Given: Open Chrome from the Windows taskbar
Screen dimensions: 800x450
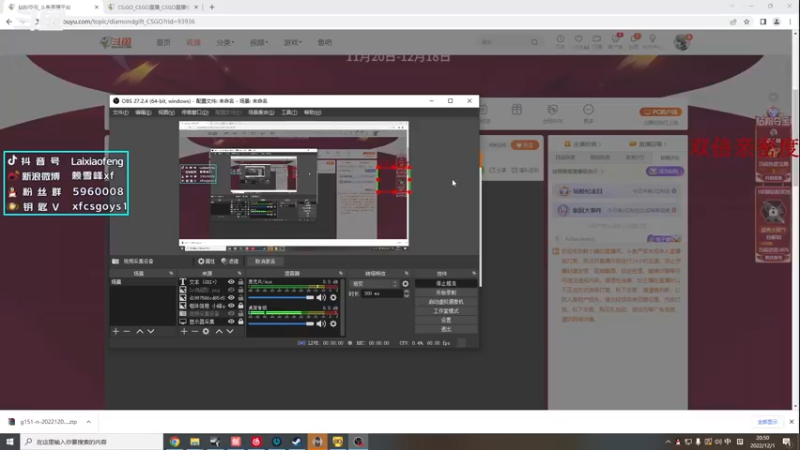Looking at the screenshot, I should coord(174,442).
